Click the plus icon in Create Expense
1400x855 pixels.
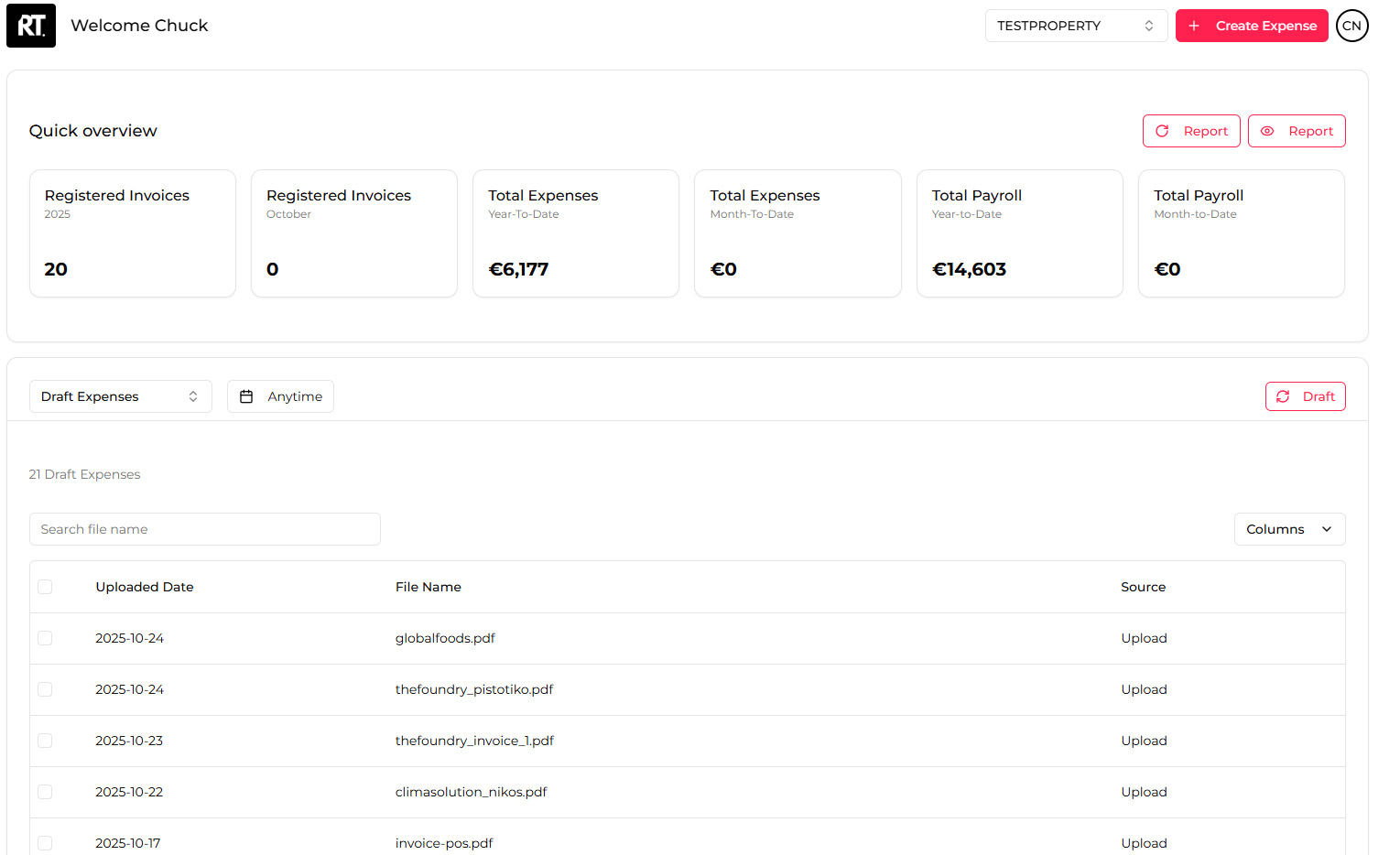[x=1194, y=26]
